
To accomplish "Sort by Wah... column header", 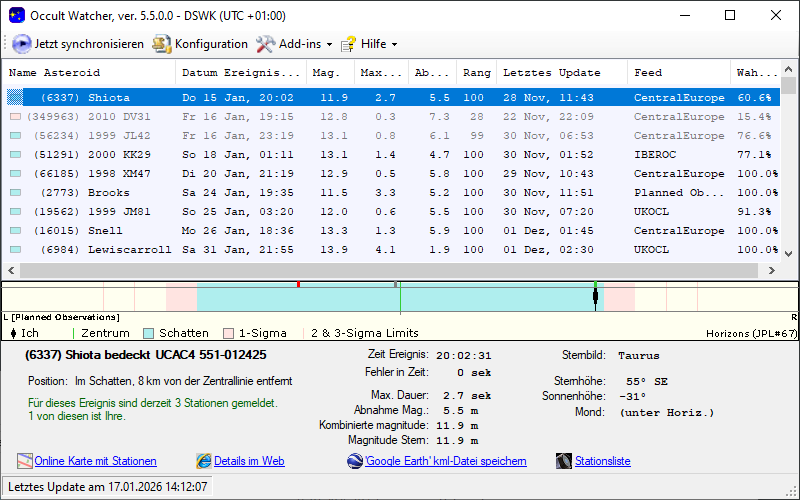I will point(755,72).
